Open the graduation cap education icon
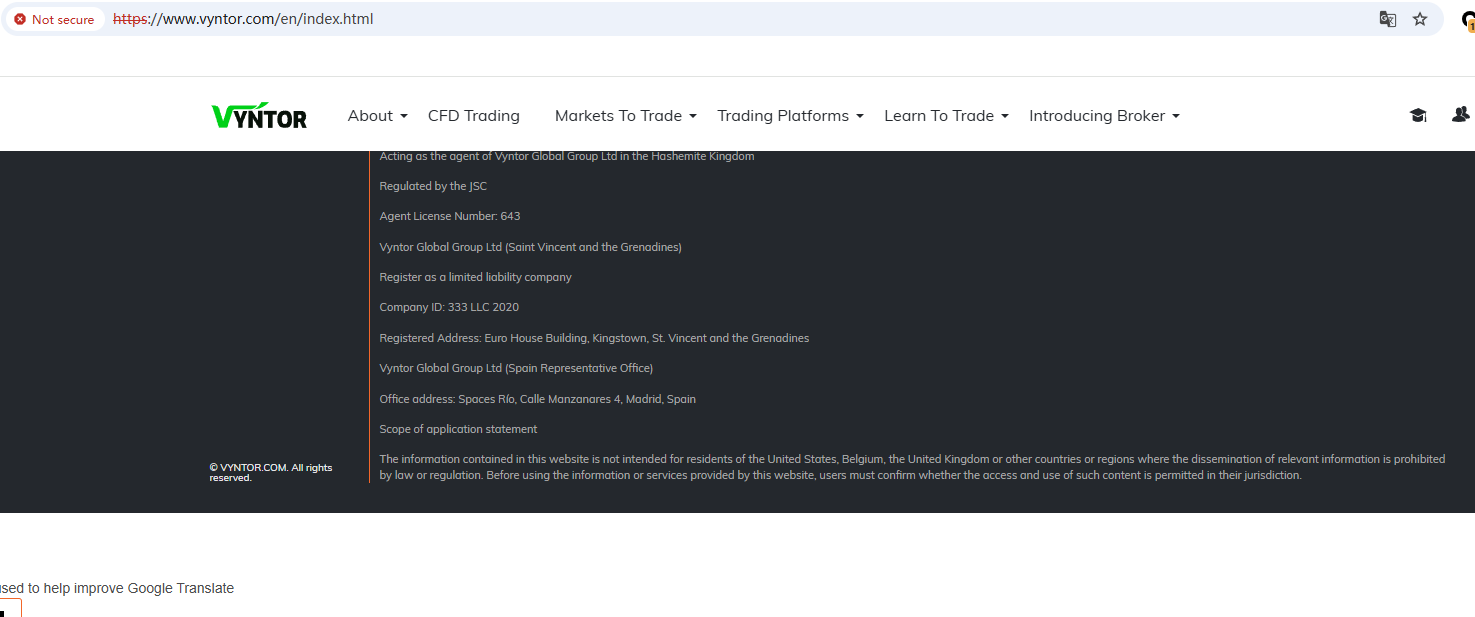Image resolution: width=1475 pixels, height=617 pixels. tap(1417, 116)
